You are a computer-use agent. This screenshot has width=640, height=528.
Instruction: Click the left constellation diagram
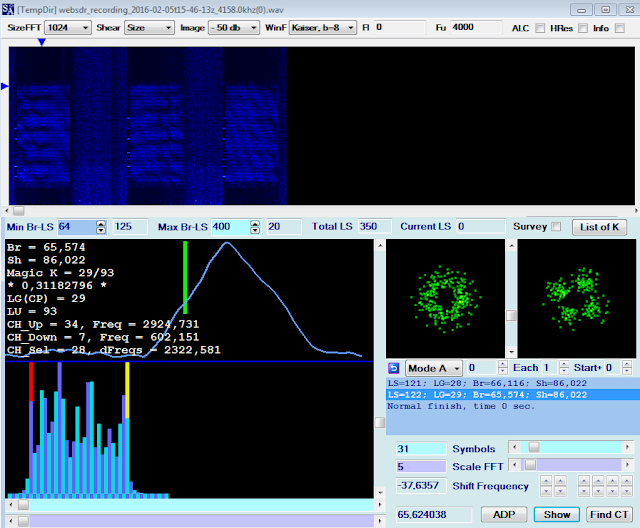coord(446,299)
